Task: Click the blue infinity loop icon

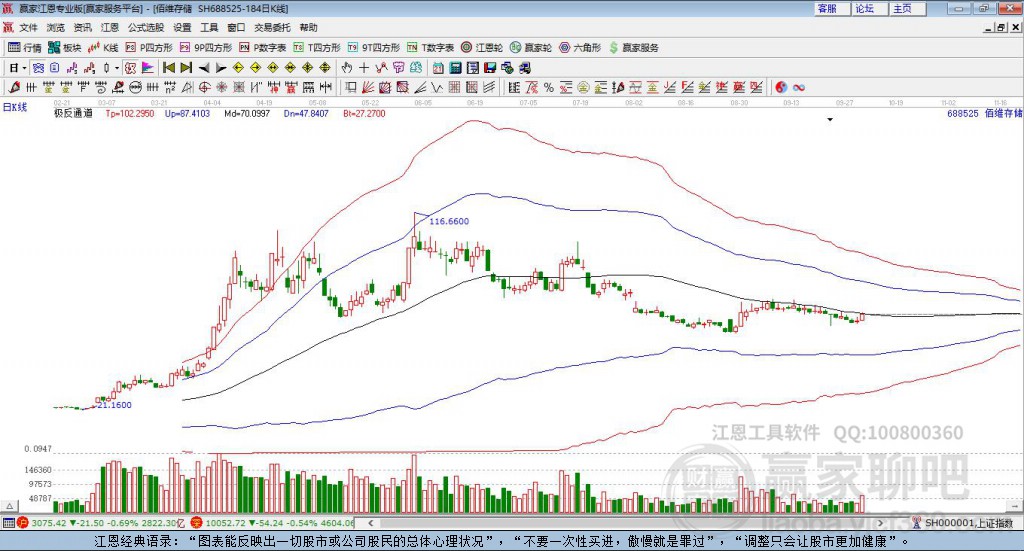Action: pos(799,87)
